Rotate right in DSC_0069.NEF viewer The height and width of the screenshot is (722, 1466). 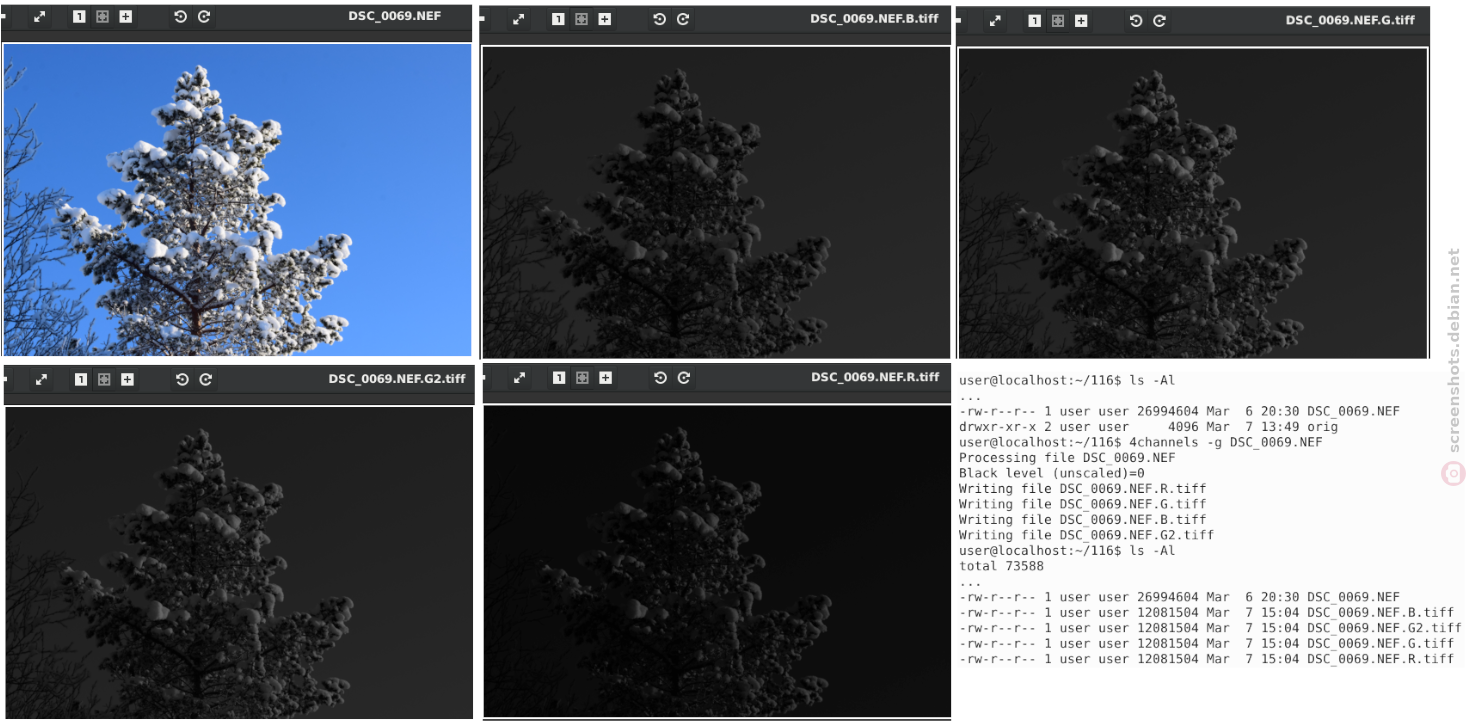coord(204,17)
